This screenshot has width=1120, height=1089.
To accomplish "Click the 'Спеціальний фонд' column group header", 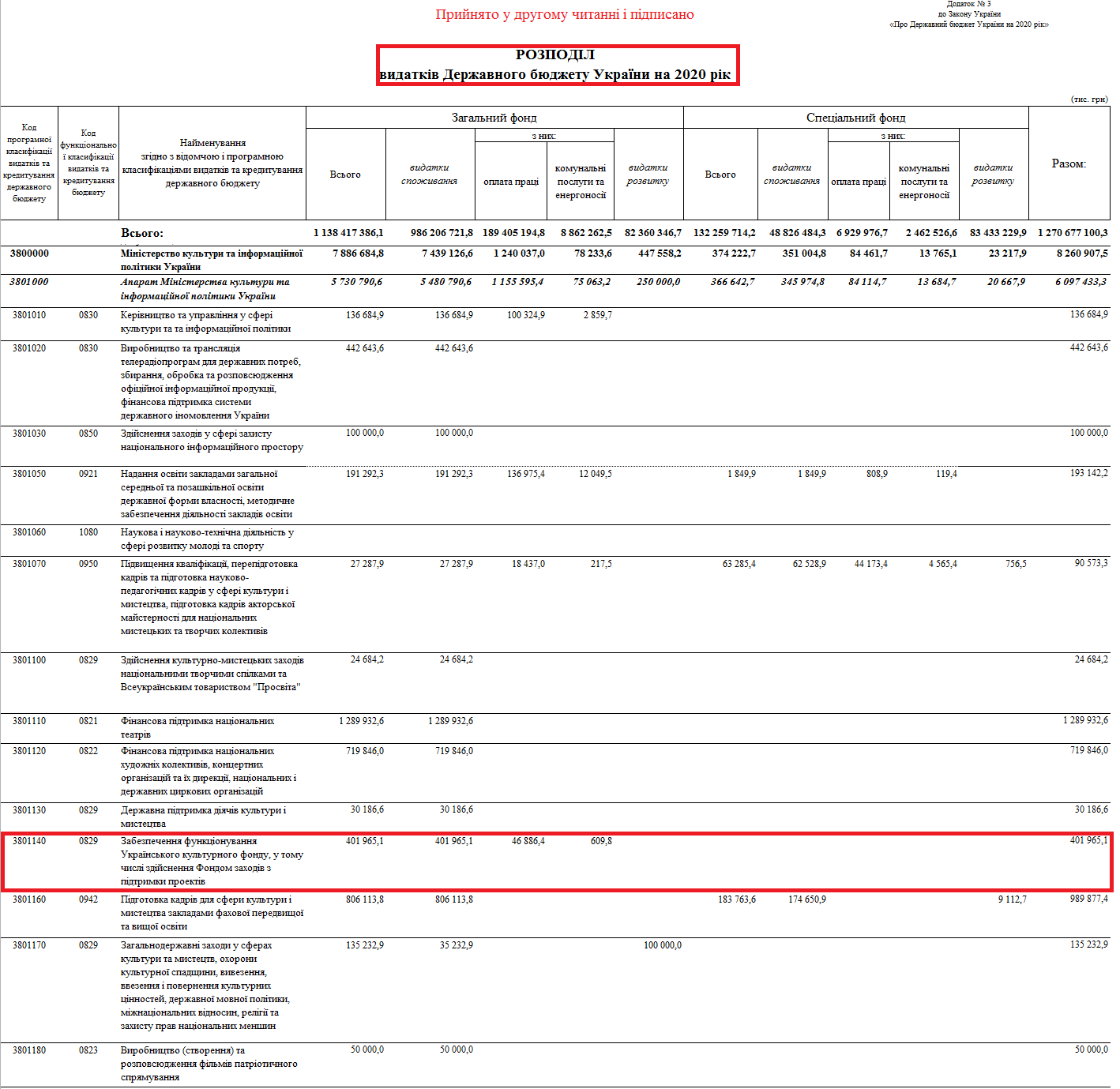I will click(x=856, y=118).
